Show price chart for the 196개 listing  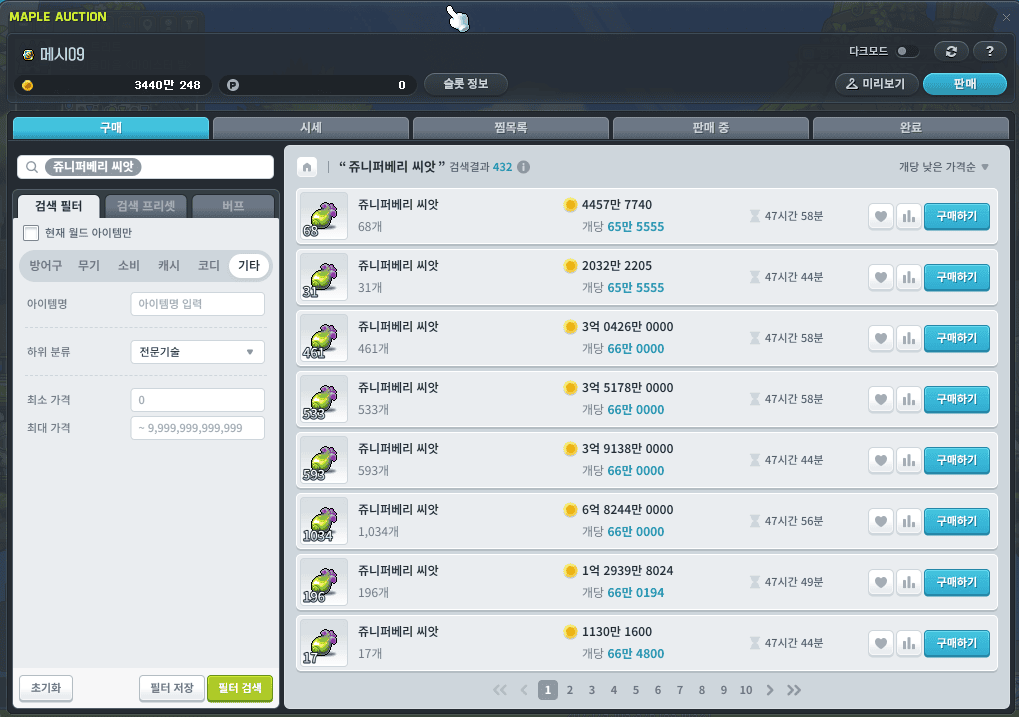click(909, 582)
